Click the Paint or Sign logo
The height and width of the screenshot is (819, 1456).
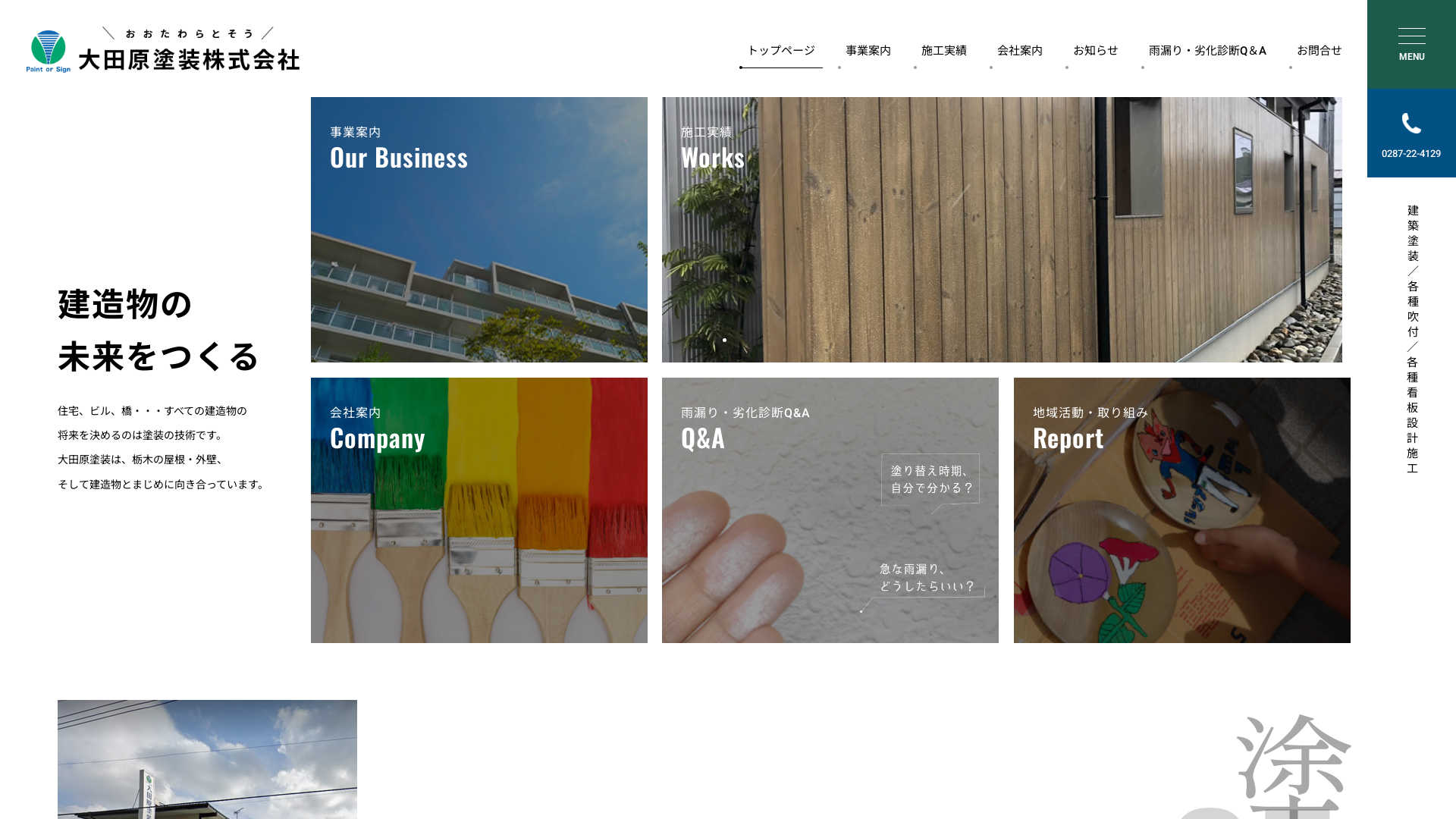[x=49, y=51]
